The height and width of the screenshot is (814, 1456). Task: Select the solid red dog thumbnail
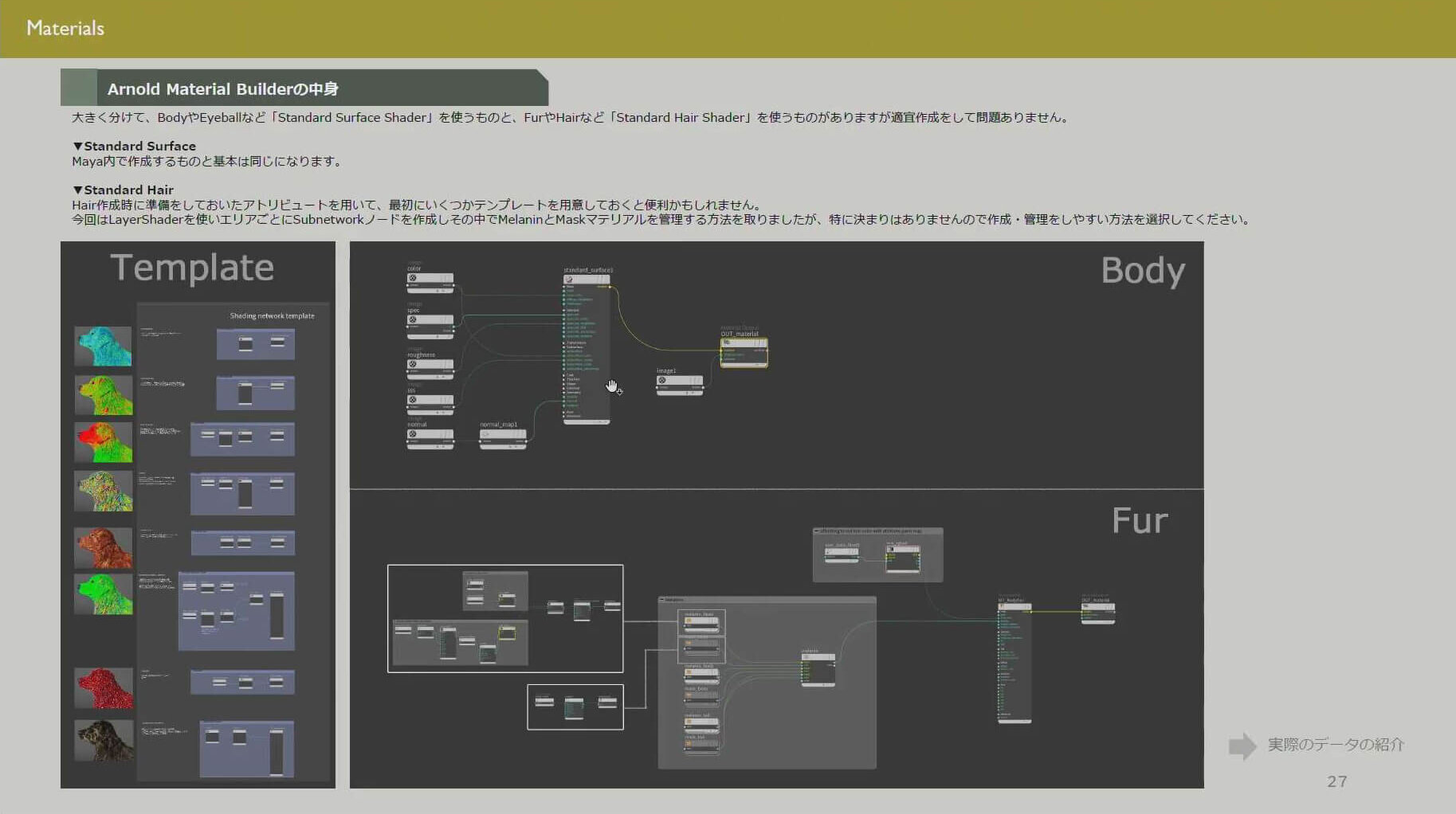(x=104, y=687)
